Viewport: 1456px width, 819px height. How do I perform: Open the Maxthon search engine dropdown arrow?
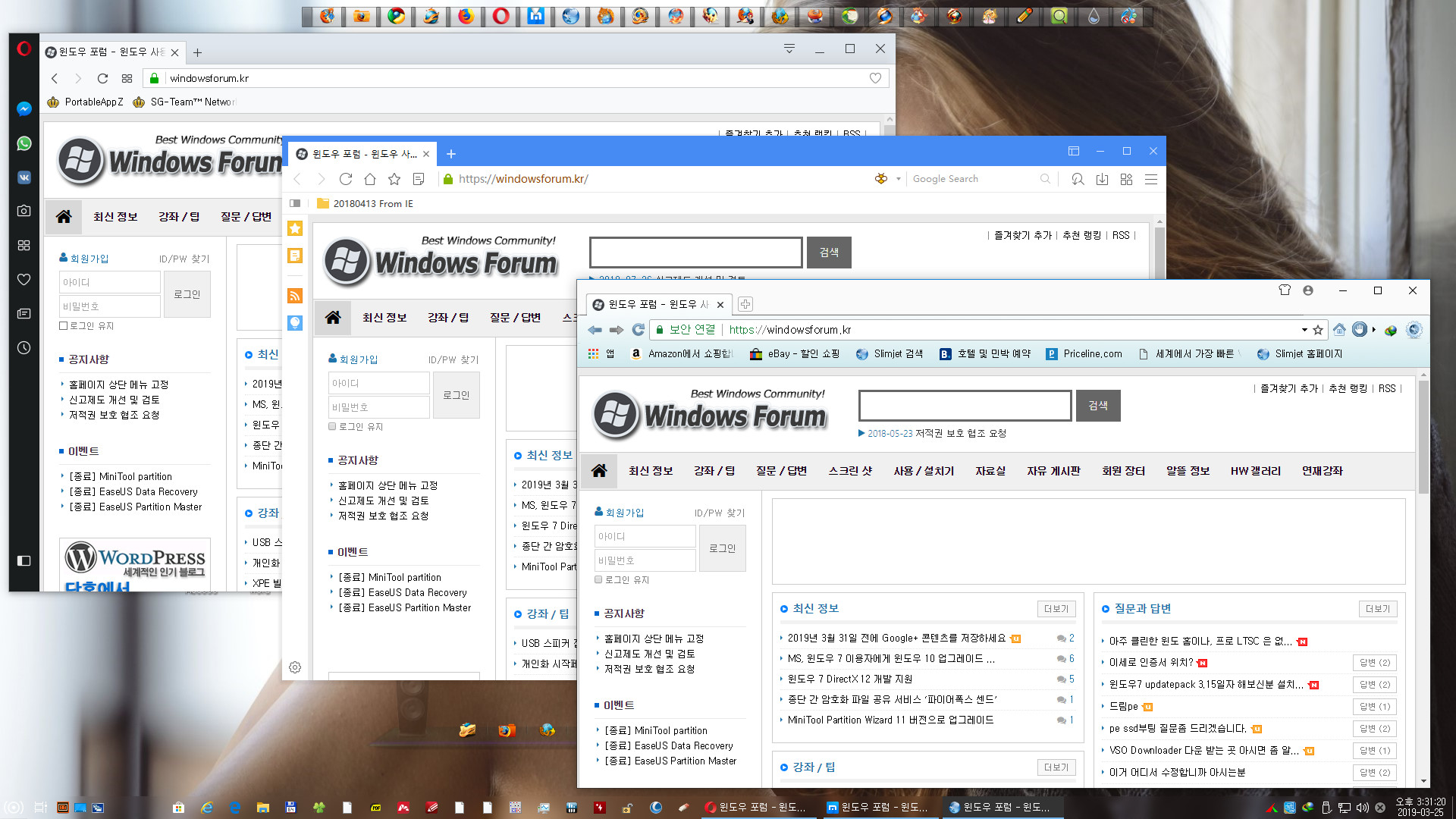(x=899, y=179)
